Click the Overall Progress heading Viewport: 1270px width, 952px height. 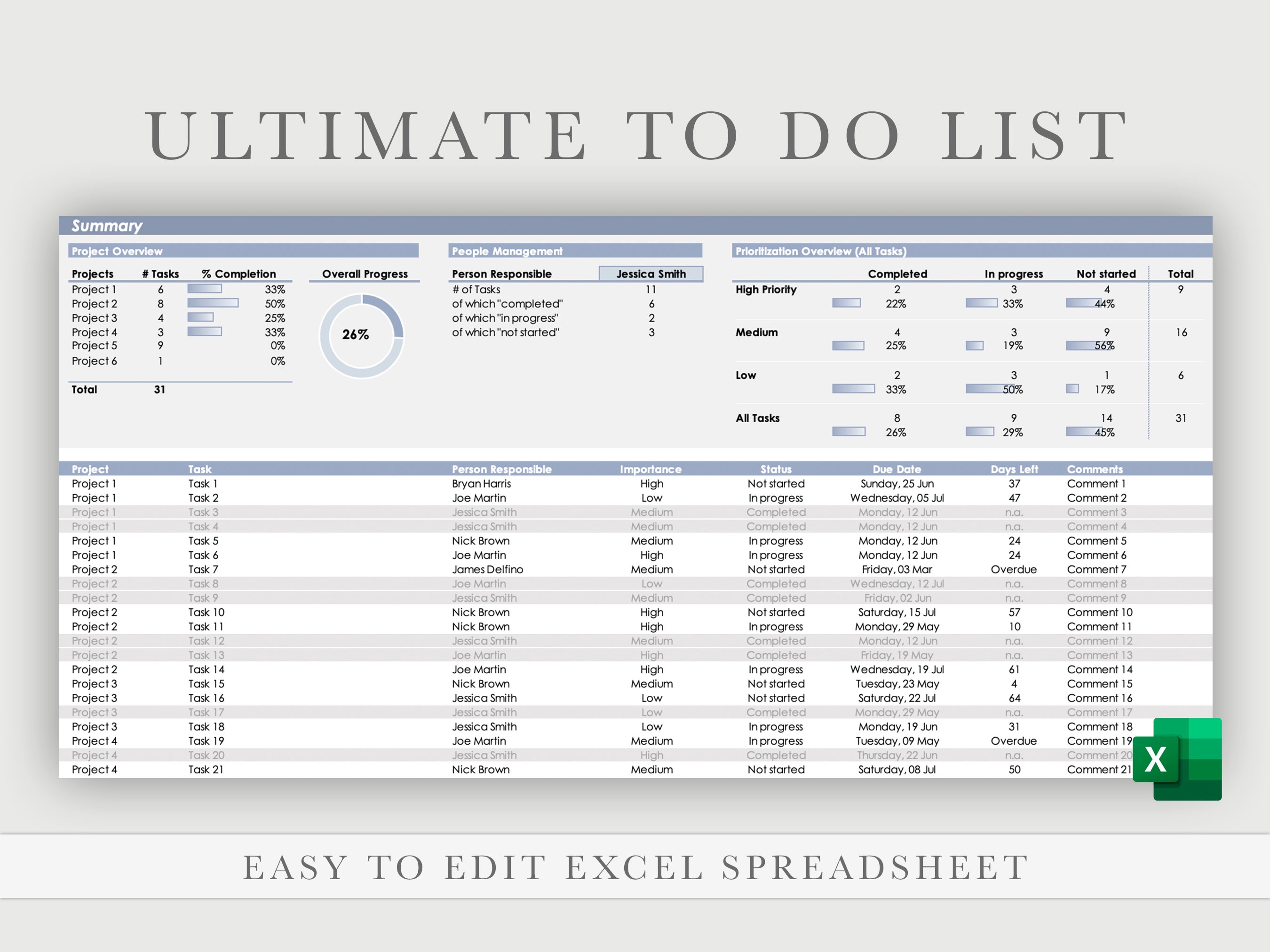tap(365, 274)
